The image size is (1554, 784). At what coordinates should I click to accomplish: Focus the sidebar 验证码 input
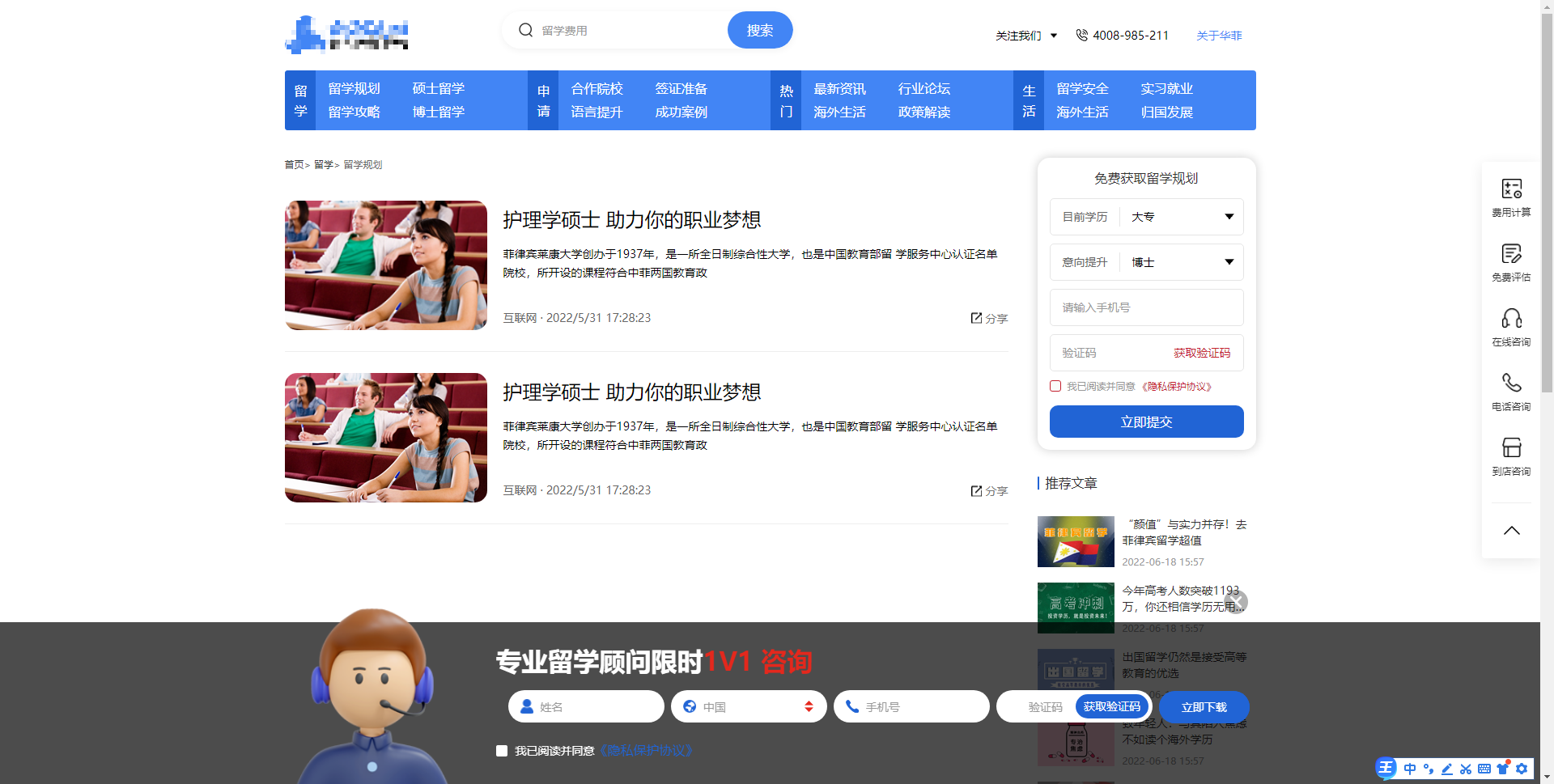coord(1113,353)
